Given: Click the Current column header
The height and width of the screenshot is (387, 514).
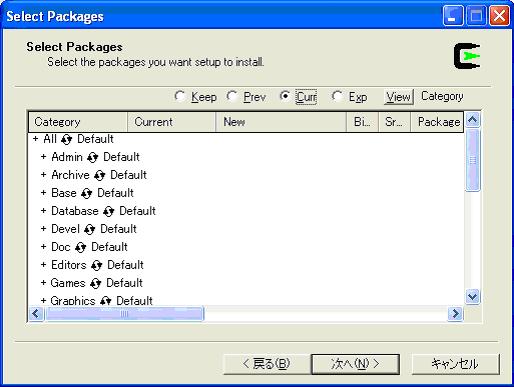Looking at the screenshot, I should (x=171, y=122).
